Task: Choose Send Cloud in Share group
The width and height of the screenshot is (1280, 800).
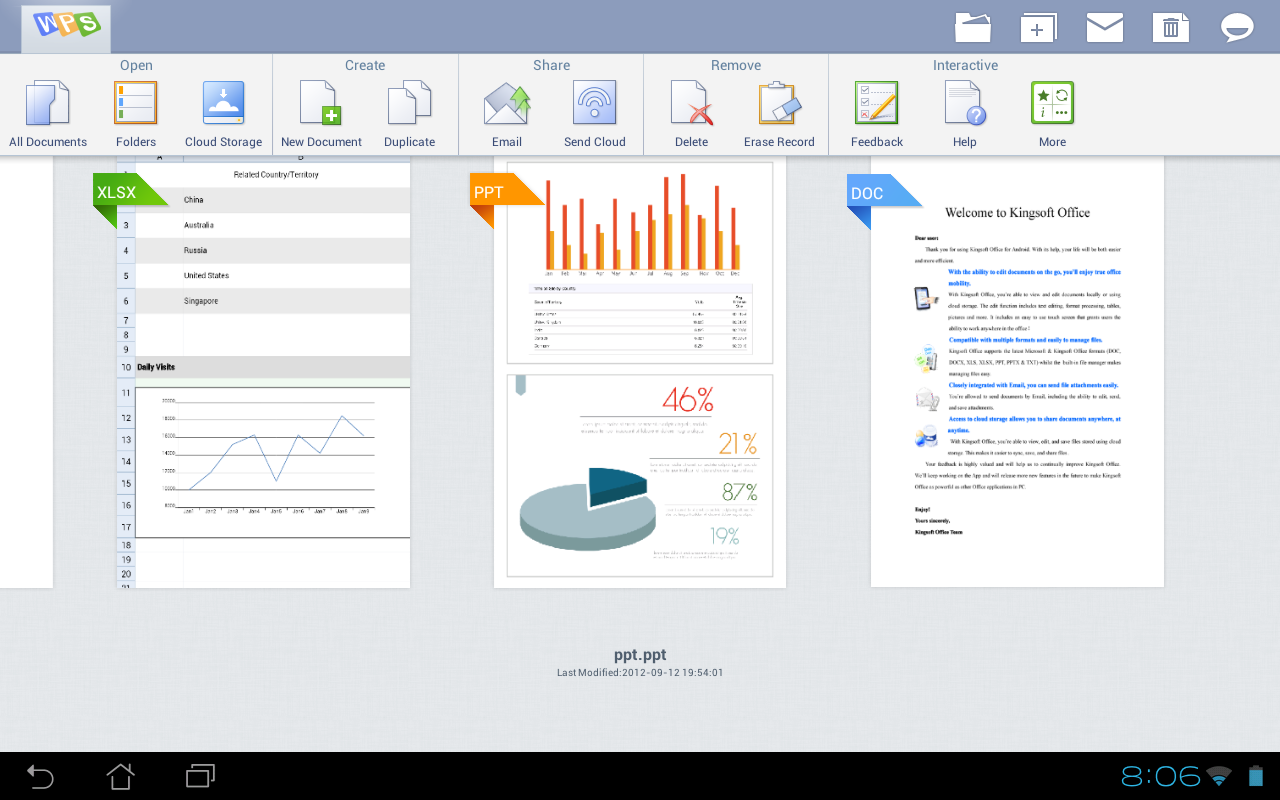Action: [595, 114]
